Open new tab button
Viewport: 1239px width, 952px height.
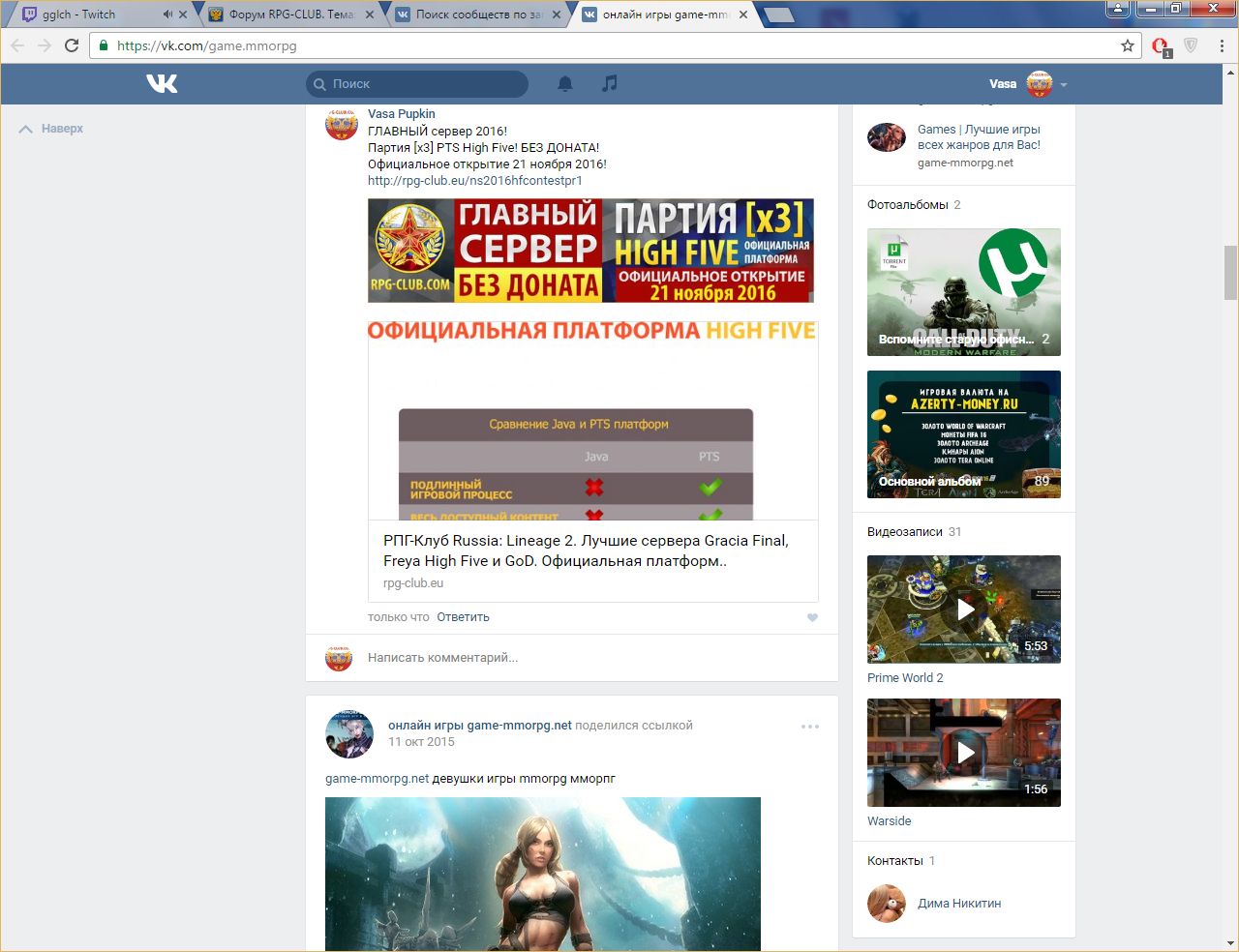[778, 15]
